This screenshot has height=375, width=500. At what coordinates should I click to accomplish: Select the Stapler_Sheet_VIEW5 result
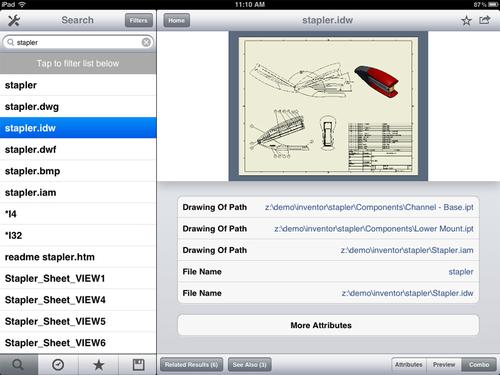pyautogui.click(x=78, y=322)
